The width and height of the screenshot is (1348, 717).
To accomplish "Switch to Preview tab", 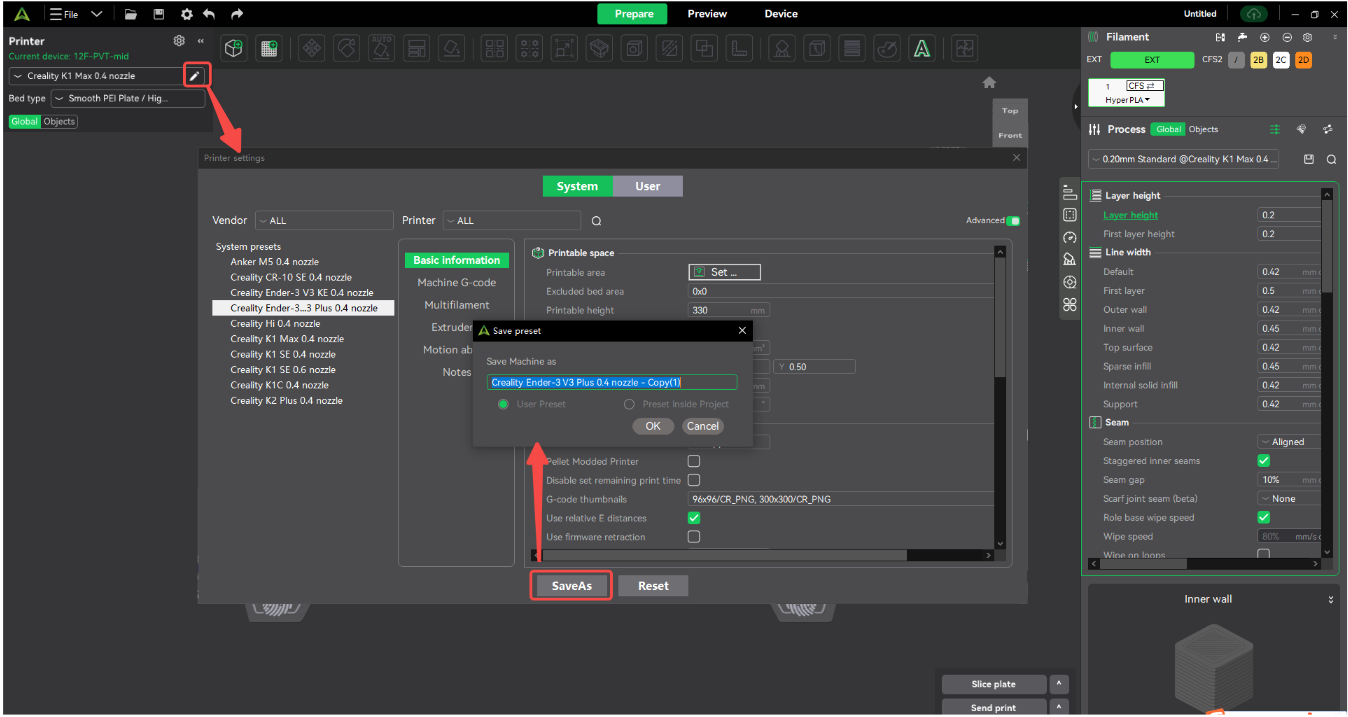I will (x=707, y=14).
